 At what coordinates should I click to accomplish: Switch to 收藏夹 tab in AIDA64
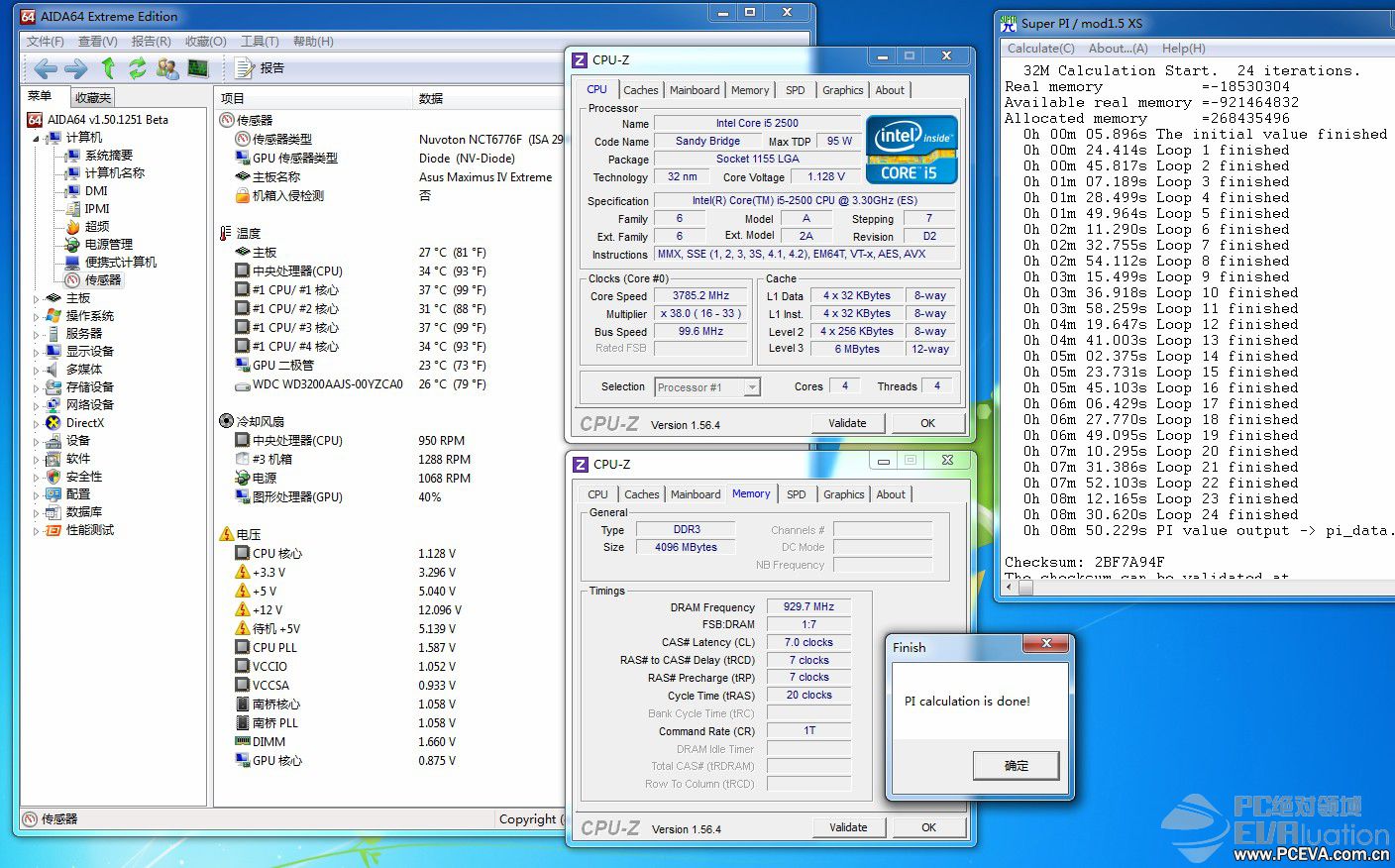tap(93, 98)
